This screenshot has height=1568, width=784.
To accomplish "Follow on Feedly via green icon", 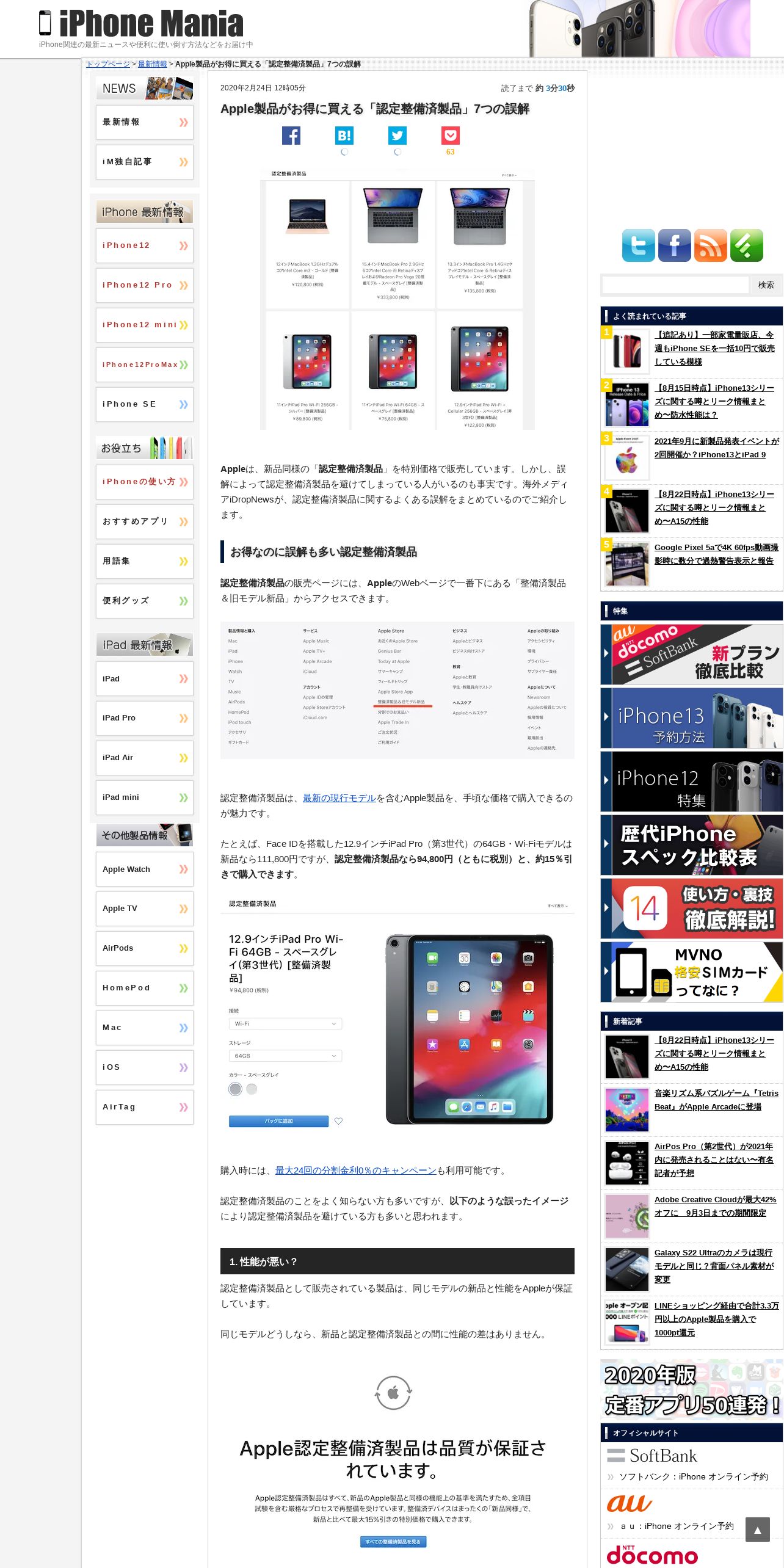I will coord(746,245).
